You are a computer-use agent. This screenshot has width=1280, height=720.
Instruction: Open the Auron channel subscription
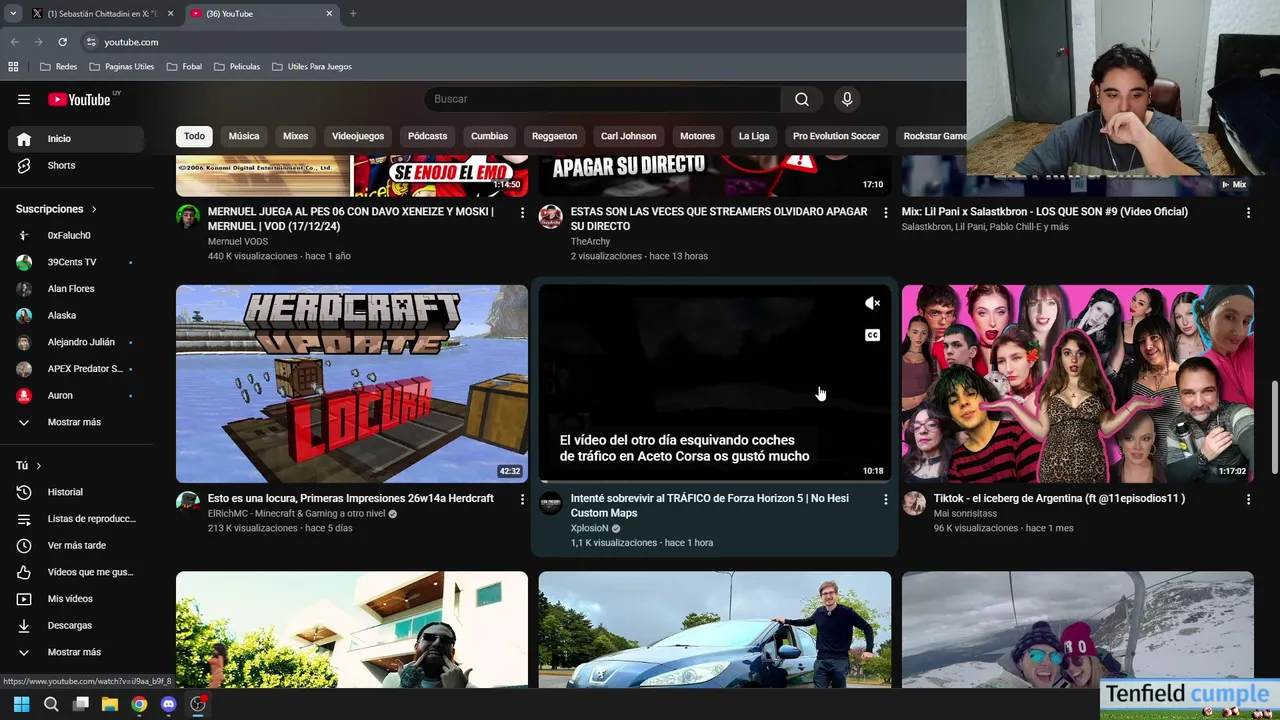(x=76, y=395)
